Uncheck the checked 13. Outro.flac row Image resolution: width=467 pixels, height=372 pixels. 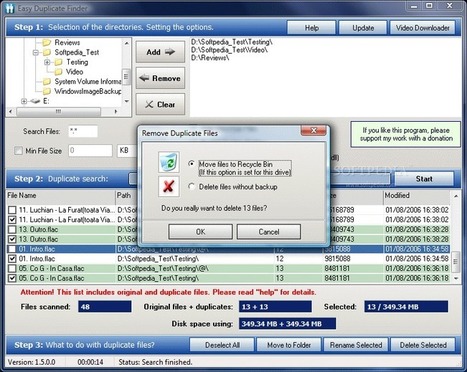(12, 239)
